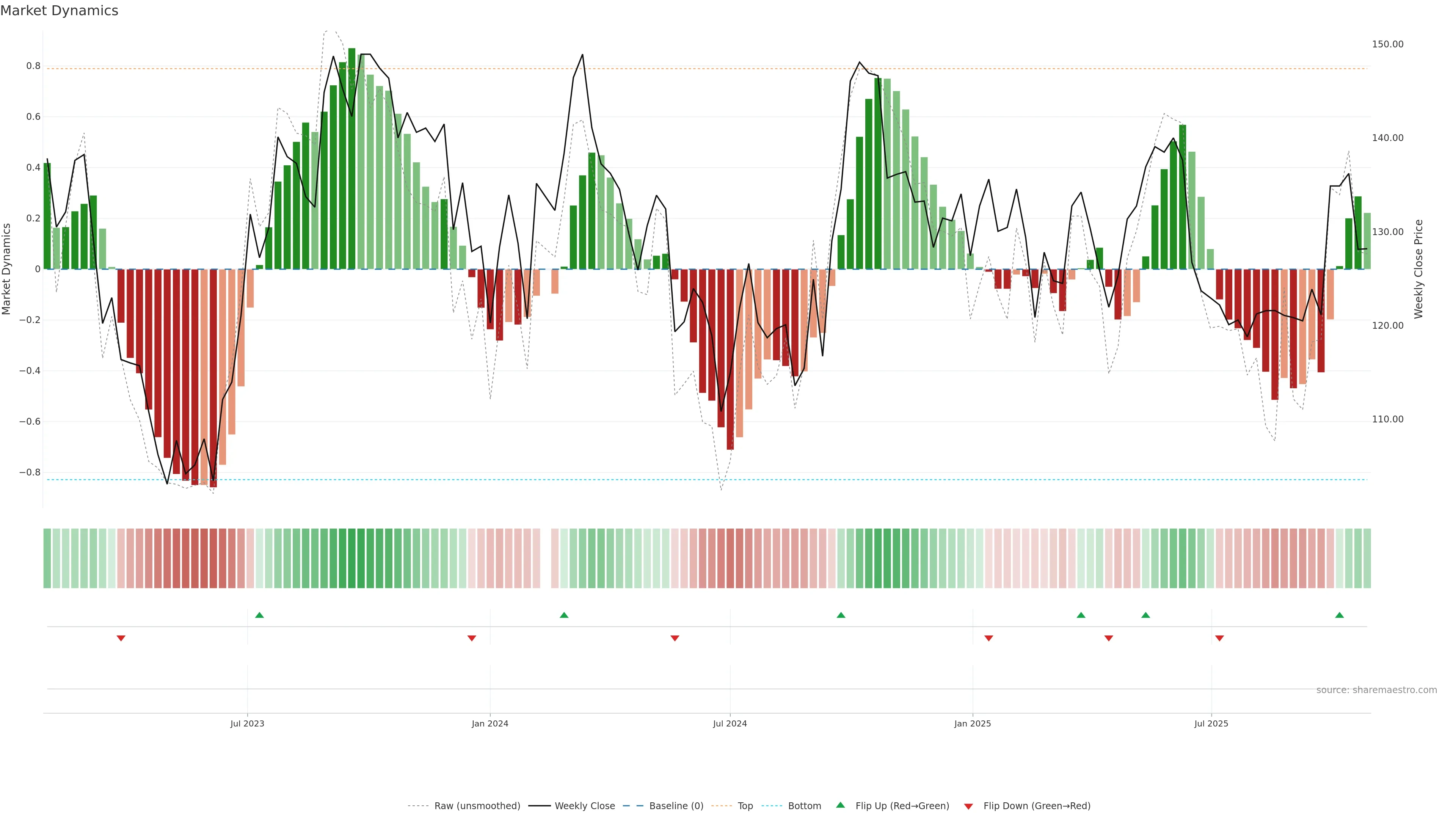Toggle the Bottom threshold legend entry

804,806
